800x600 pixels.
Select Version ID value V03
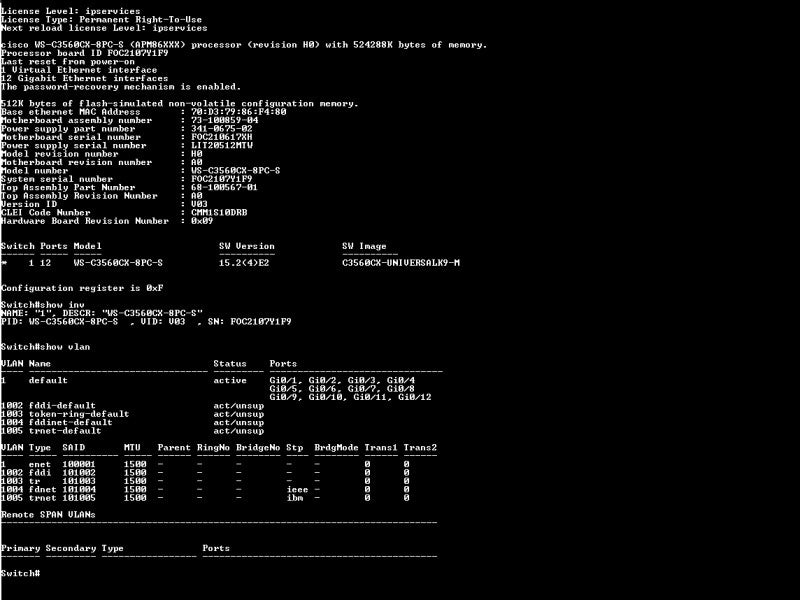pos(199,204)
